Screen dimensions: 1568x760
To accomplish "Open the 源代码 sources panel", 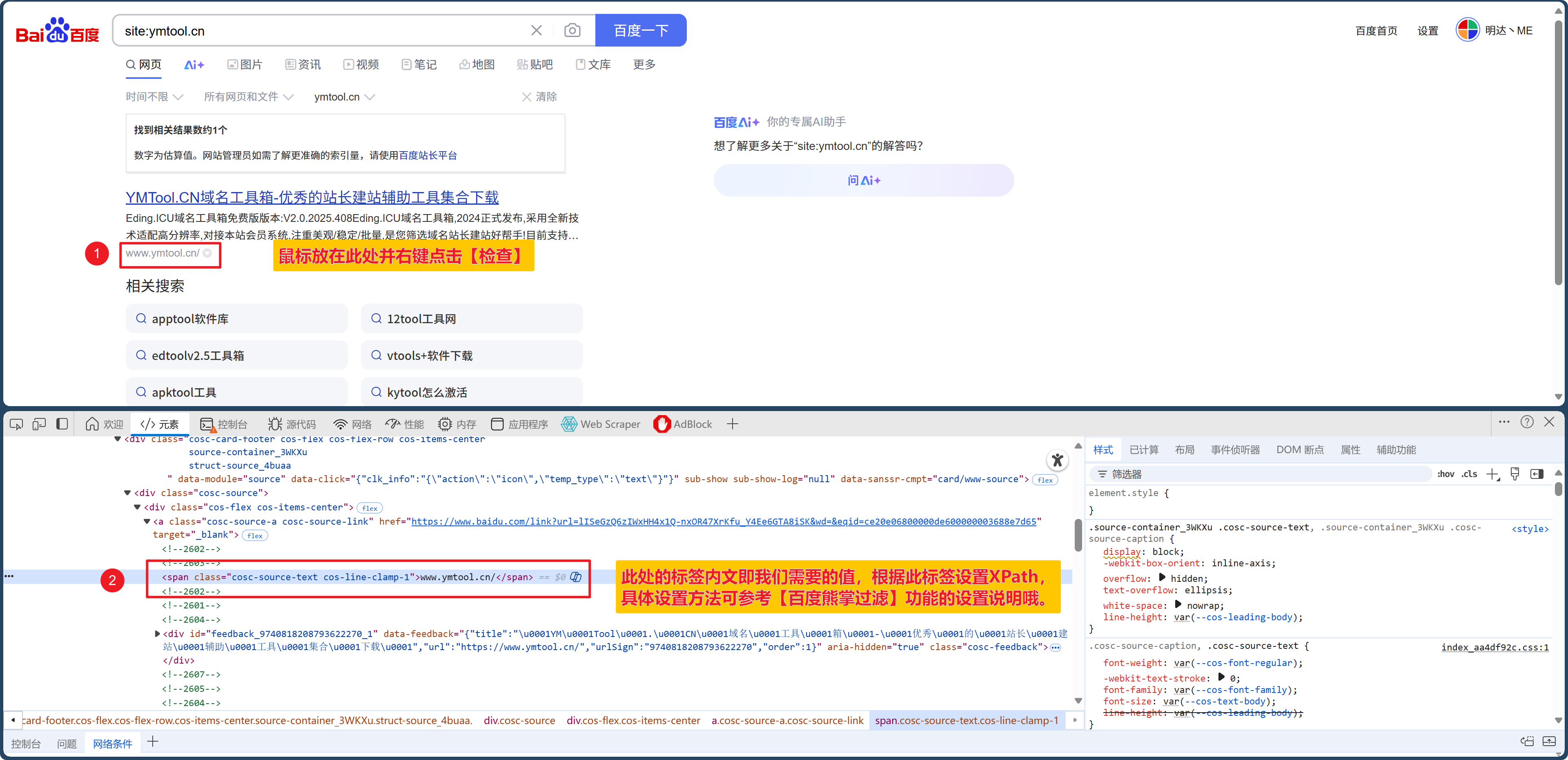I will pyautogui.click(x=292, y=424).
